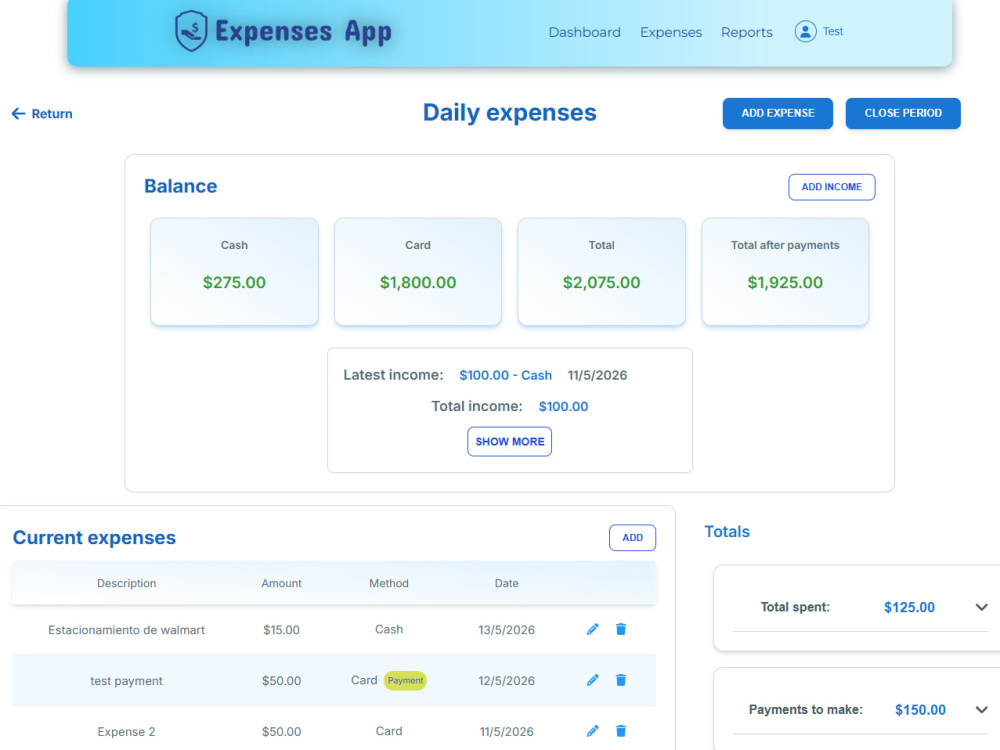Click the CLOSE PERIOD button
1000x750 pixels.
click(x=903, y=113)
